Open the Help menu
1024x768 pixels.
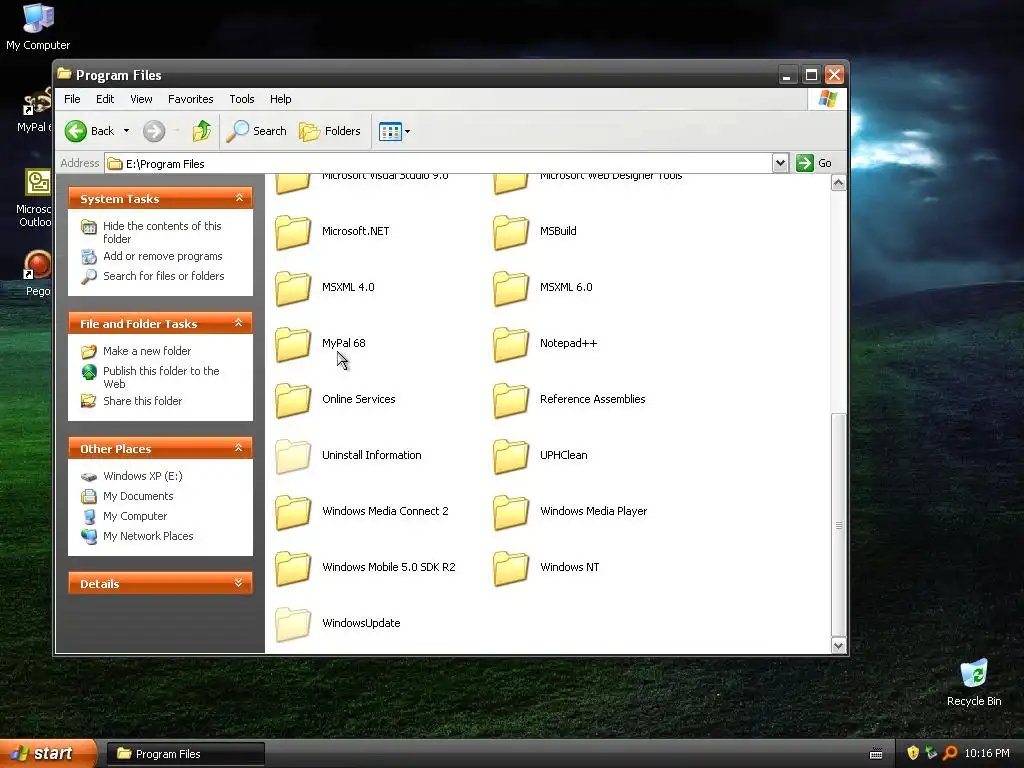pyautogui.click(x=281, y=99)
